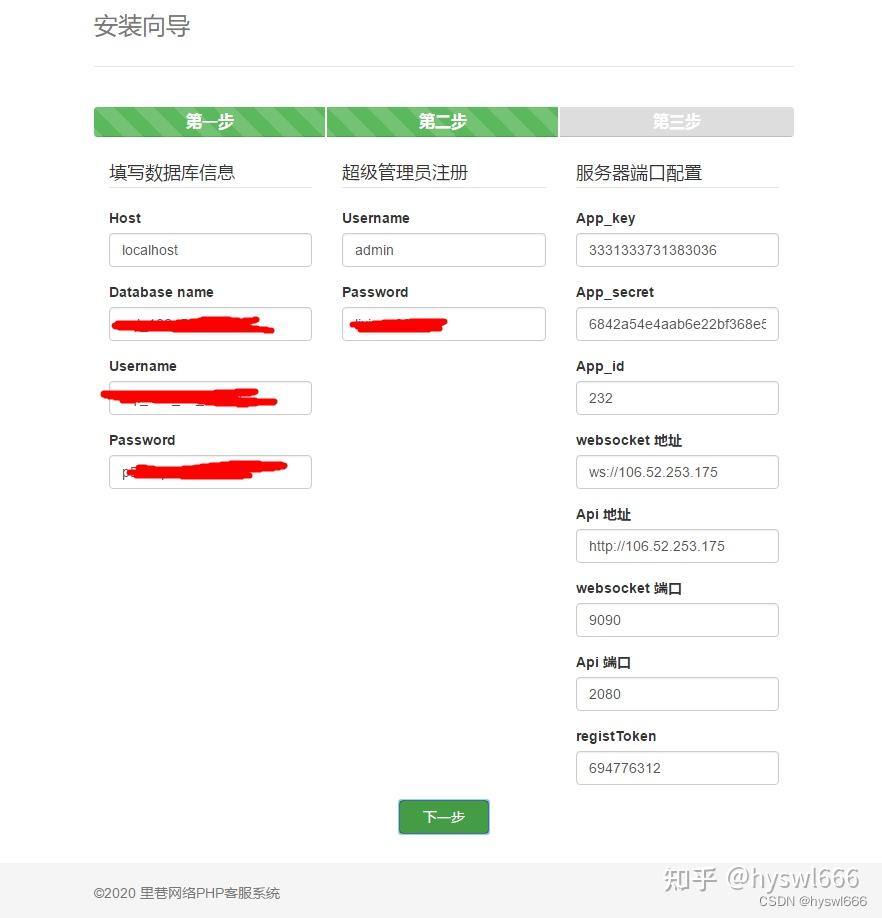This screenshot has height=918, width=882.
Task: Click the Database name input field
Action: (210, 324)
